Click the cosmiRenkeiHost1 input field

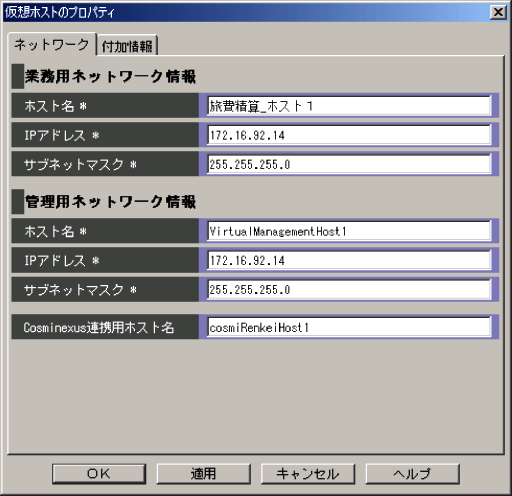click(x=349, y=327)
